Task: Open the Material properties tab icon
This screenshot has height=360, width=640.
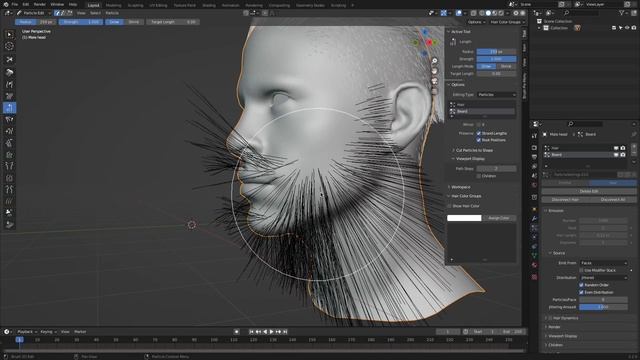Action: tap(534, 265)
